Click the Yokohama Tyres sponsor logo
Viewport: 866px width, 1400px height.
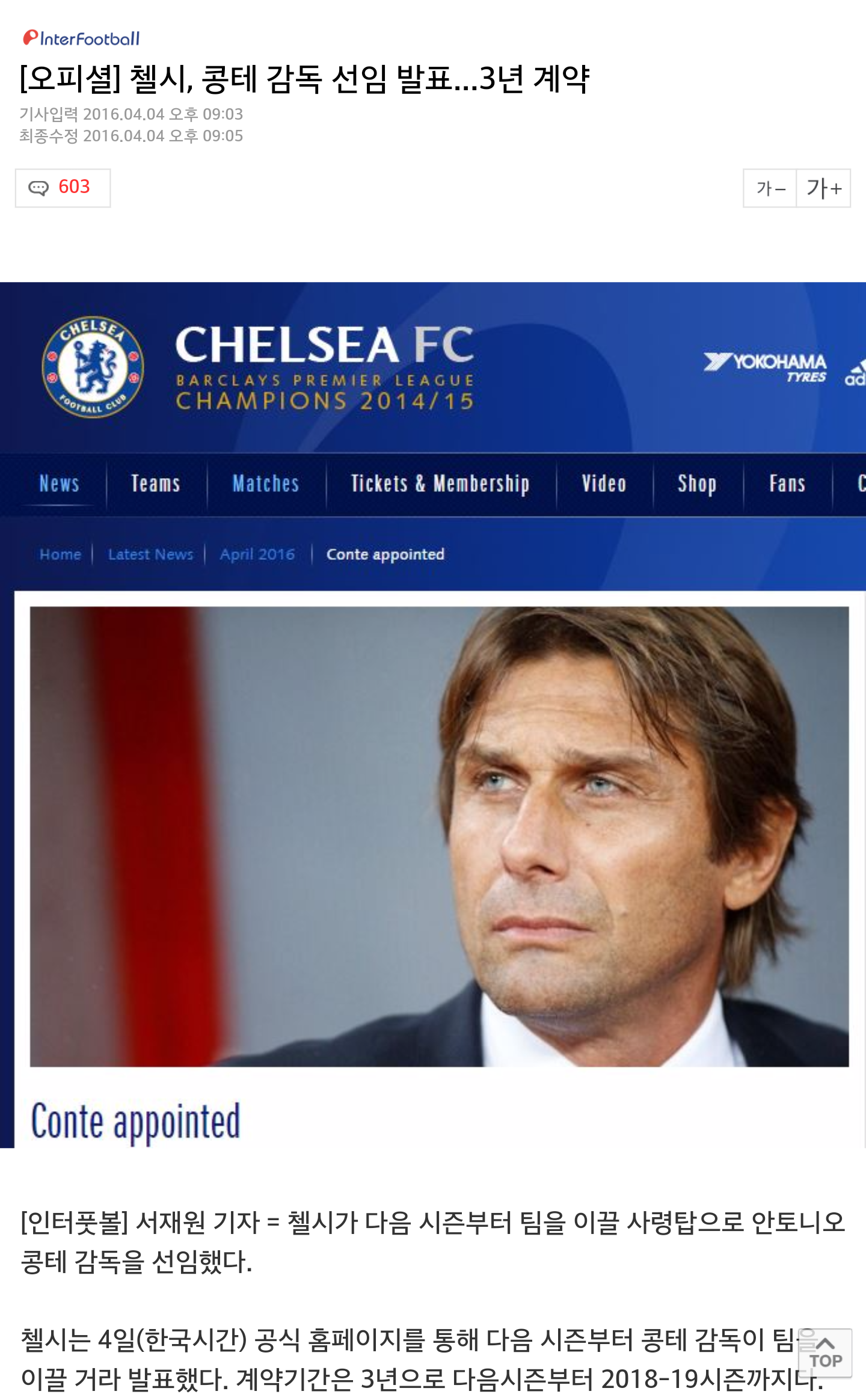766,367
